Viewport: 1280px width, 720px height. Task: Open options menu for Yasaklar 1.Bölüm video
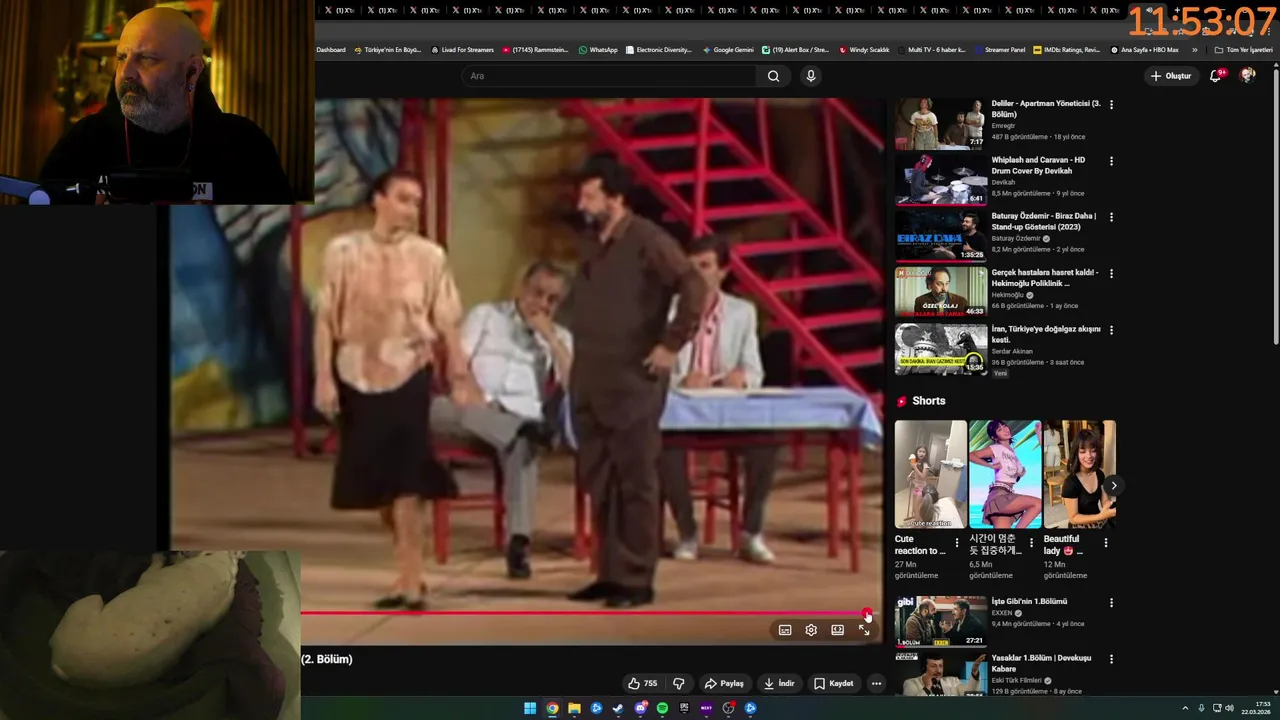click(1111, 659)
